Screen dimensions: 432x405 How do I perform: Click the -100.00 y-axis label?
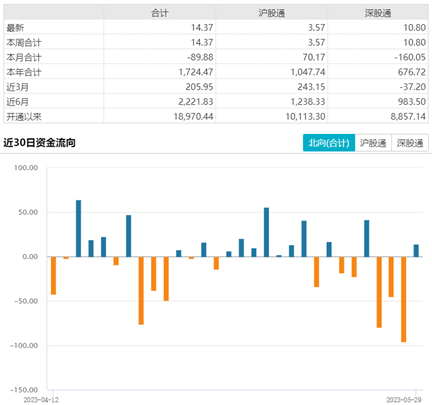[24, 346]
